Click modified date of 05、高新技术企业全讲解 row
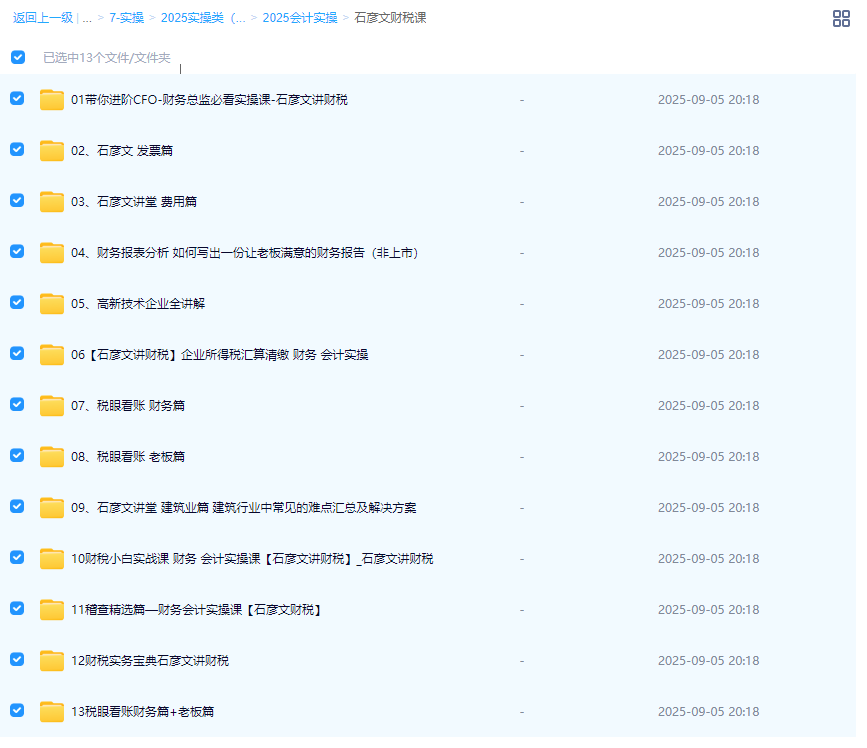This screenshot has width=867, height=748. coord(708,304)
